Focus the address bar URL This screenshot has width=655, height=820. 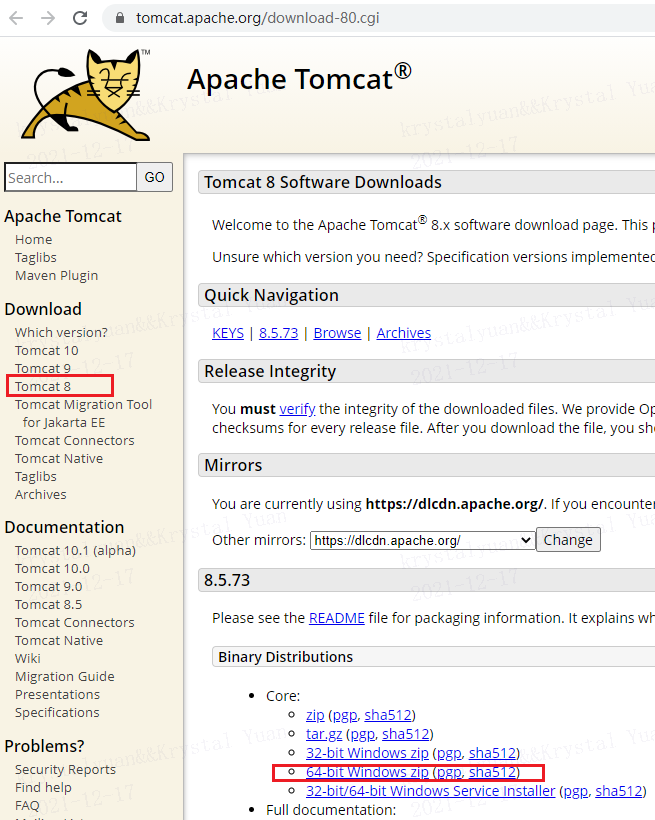point(257,18)
